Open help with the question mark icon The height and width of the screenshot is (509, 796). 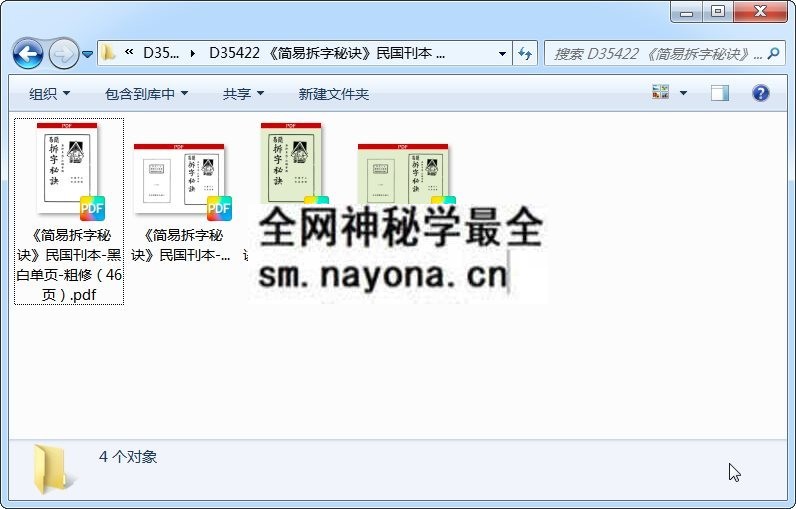(x=760, y=93)
